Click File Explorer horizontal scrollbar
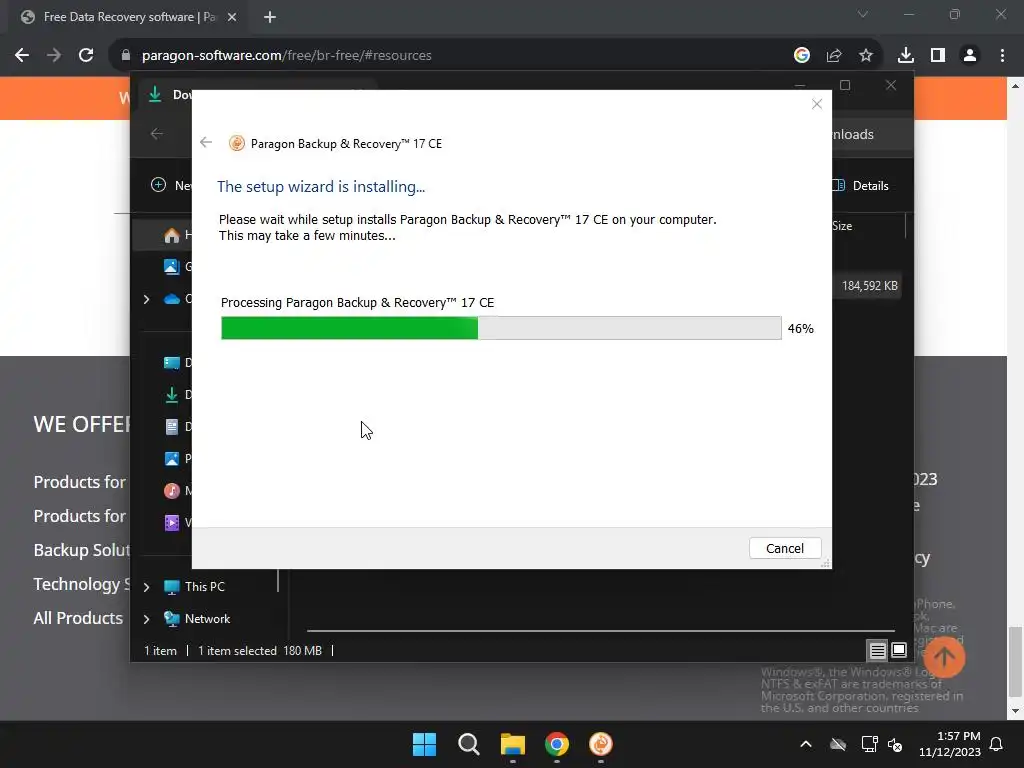The image size is (1024, 768). [601, 631]
